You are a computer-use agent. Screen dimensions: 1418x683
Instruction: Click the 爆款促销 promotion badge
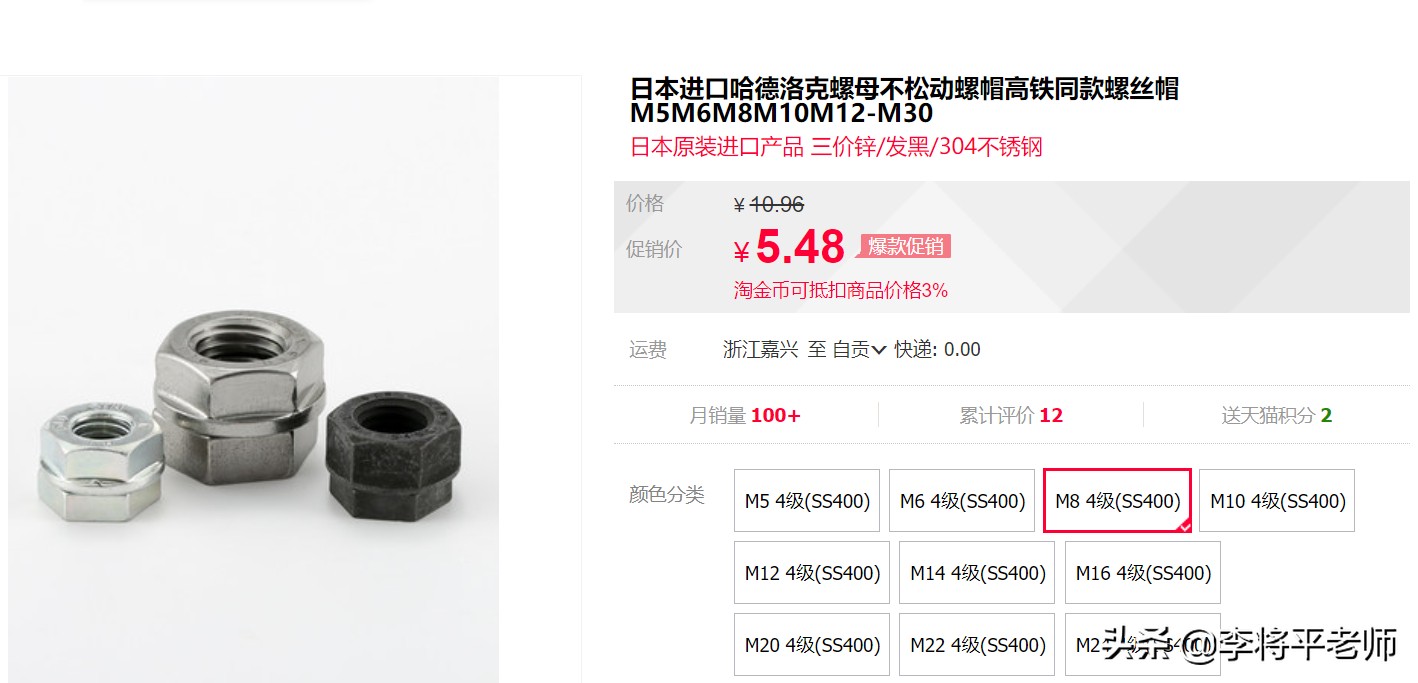(x=905, y=246)
